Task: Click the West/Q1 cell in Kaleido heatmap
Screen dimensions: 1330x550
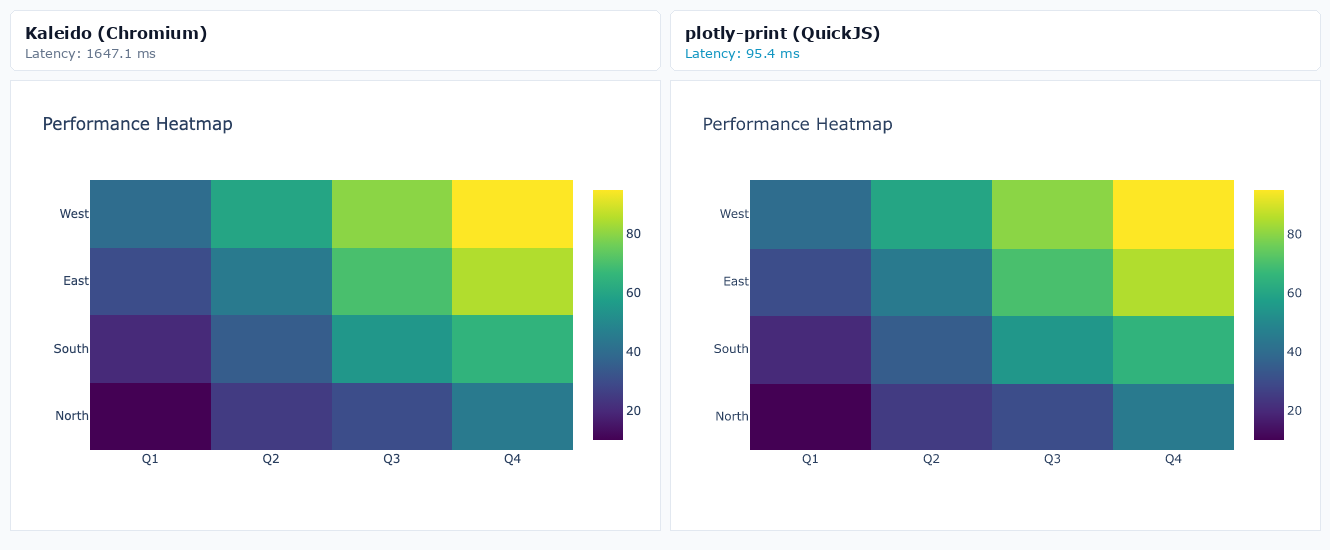Action: pos(150,214)
